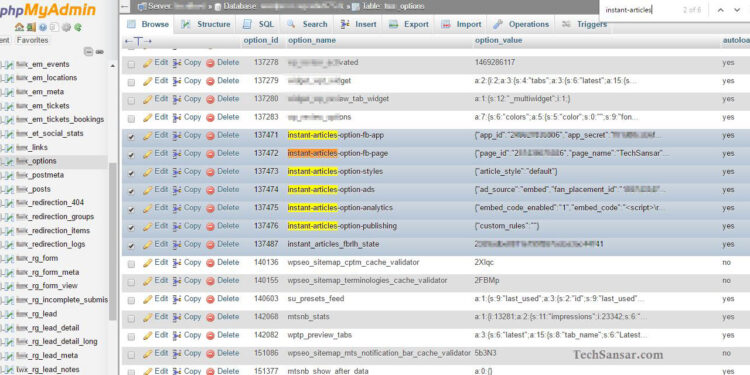The height and width of the screenshot is (375, 750).
Task: Open the Import tab
Action: (x=462, y=24)
